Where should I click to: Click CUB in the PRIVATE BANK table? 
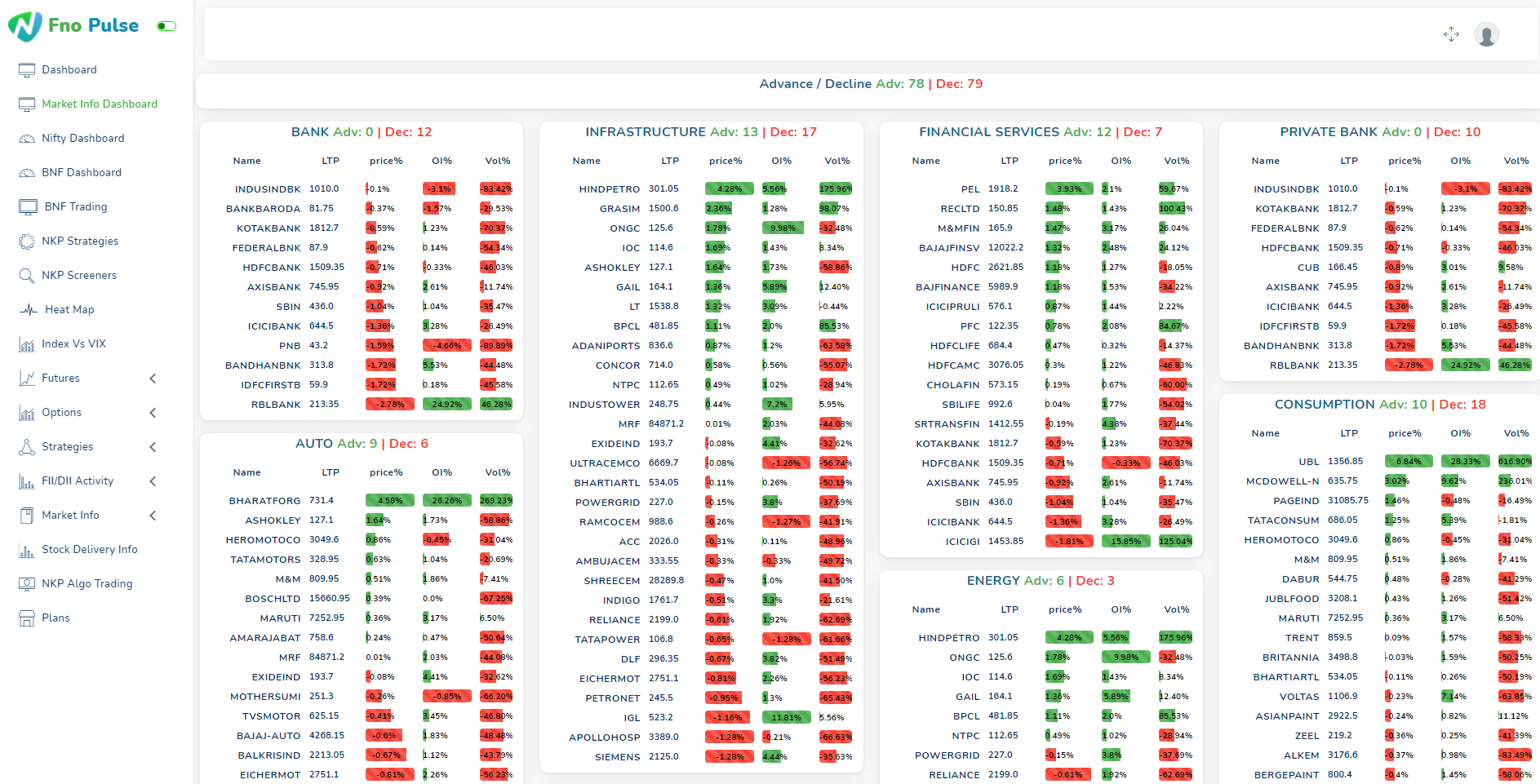(x=1308, y=268)
